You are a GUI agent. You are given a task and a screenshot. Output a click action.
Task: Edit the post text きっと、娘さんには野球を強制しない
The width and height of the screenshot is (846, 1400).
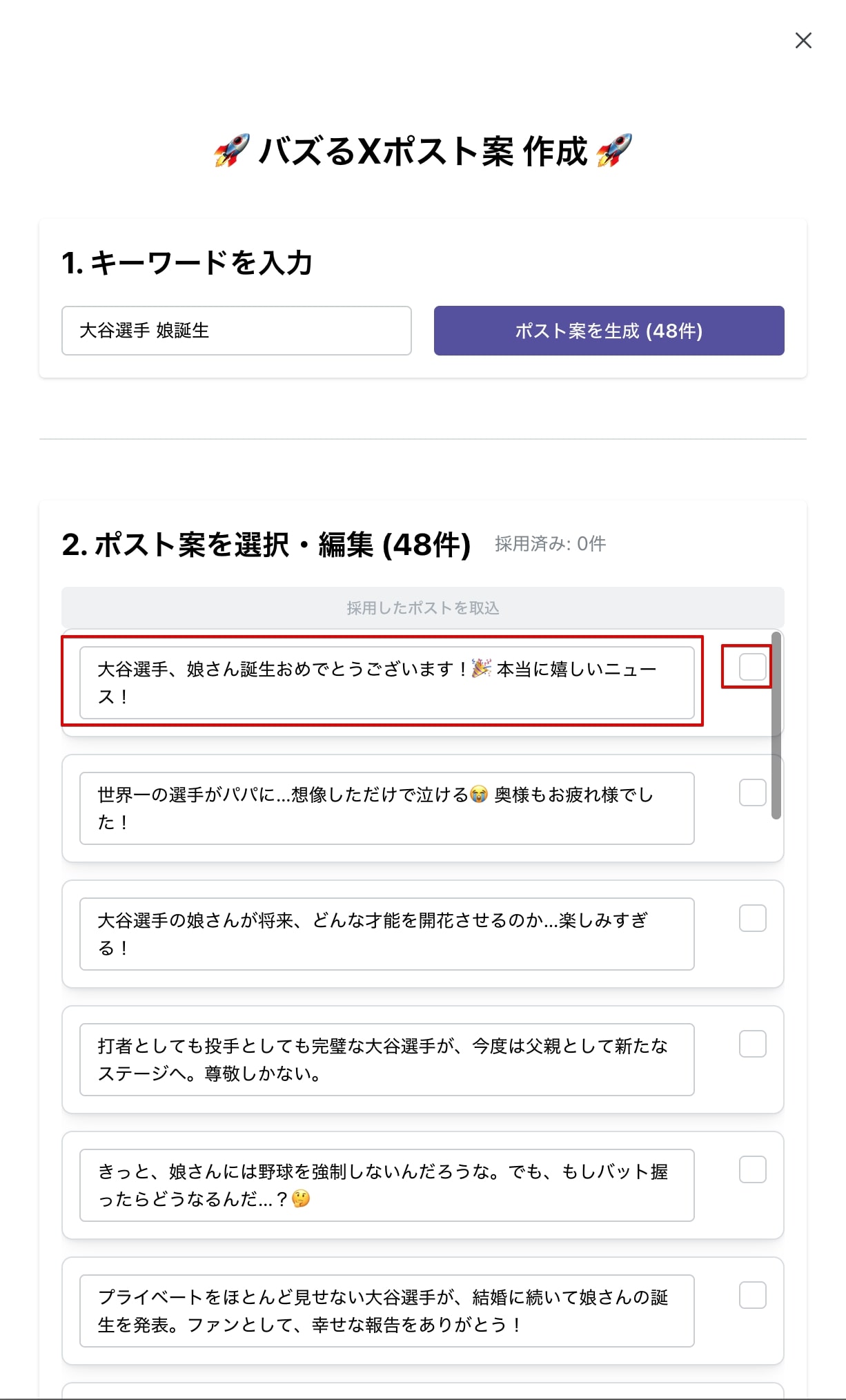(386, 1185)
